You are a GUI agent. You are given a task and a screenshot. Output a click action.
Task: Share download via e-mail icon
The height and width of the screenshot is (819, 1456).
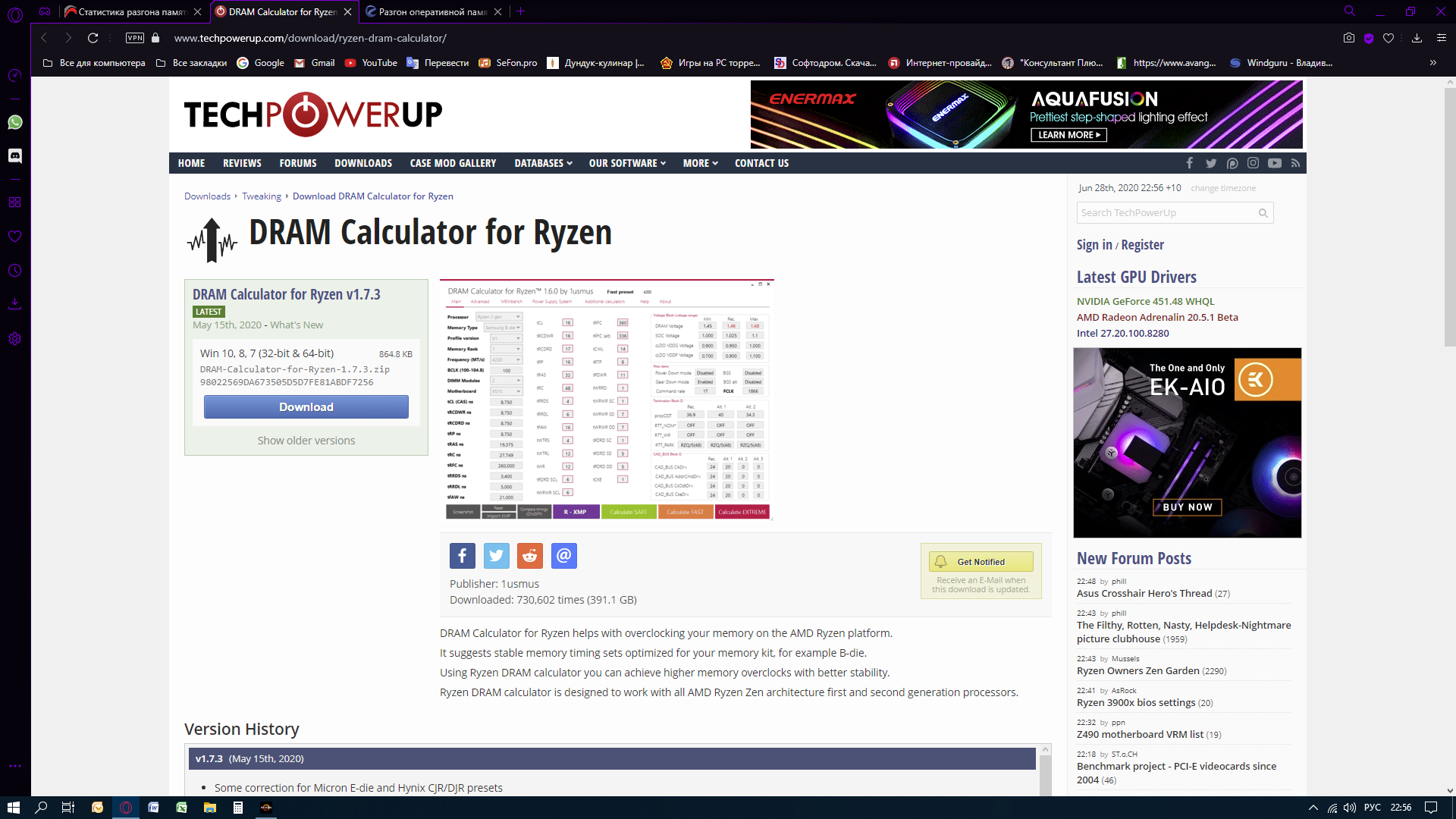click(563, 556)
